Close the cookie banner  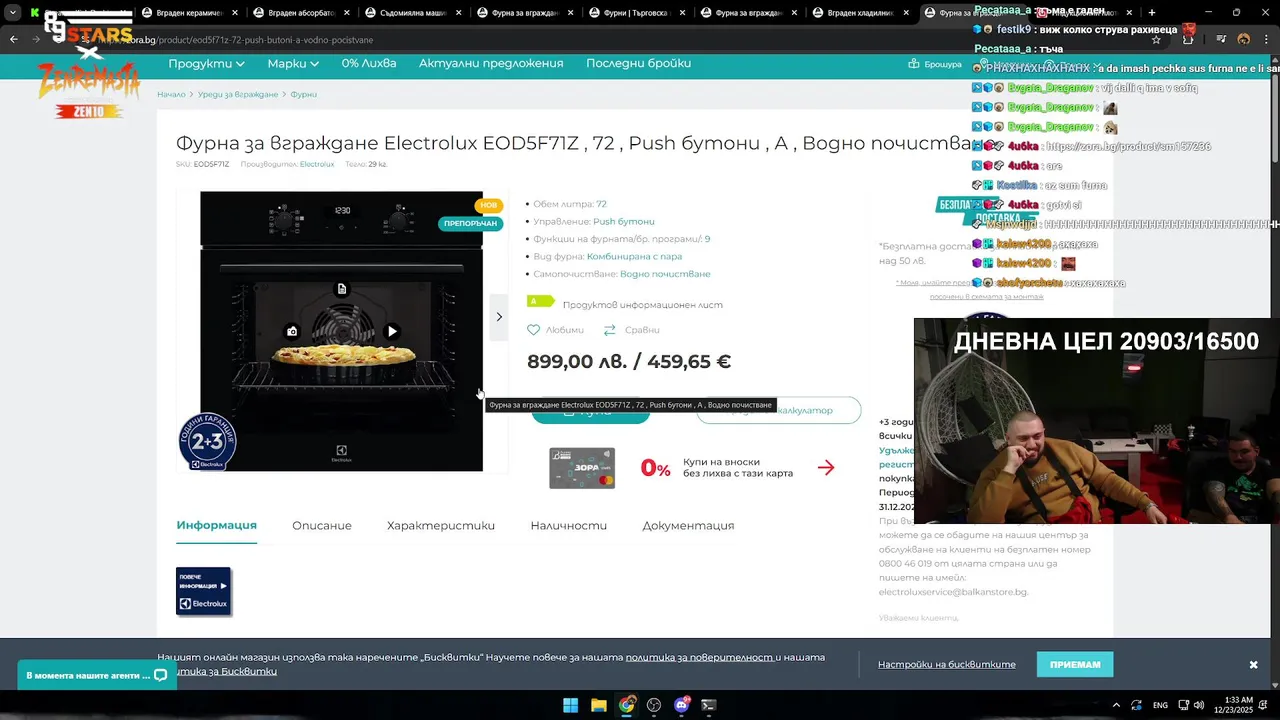[x=1253, y=665]
